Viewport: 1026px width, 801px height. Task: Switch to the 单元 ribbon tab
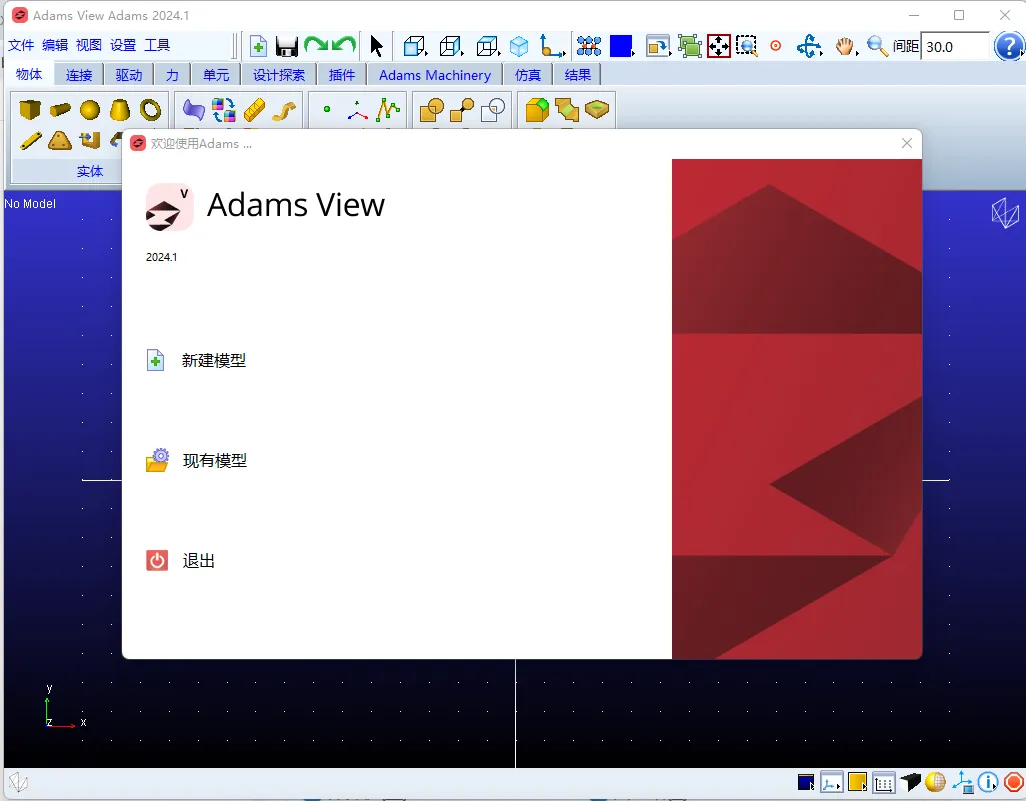coord(216,75)
